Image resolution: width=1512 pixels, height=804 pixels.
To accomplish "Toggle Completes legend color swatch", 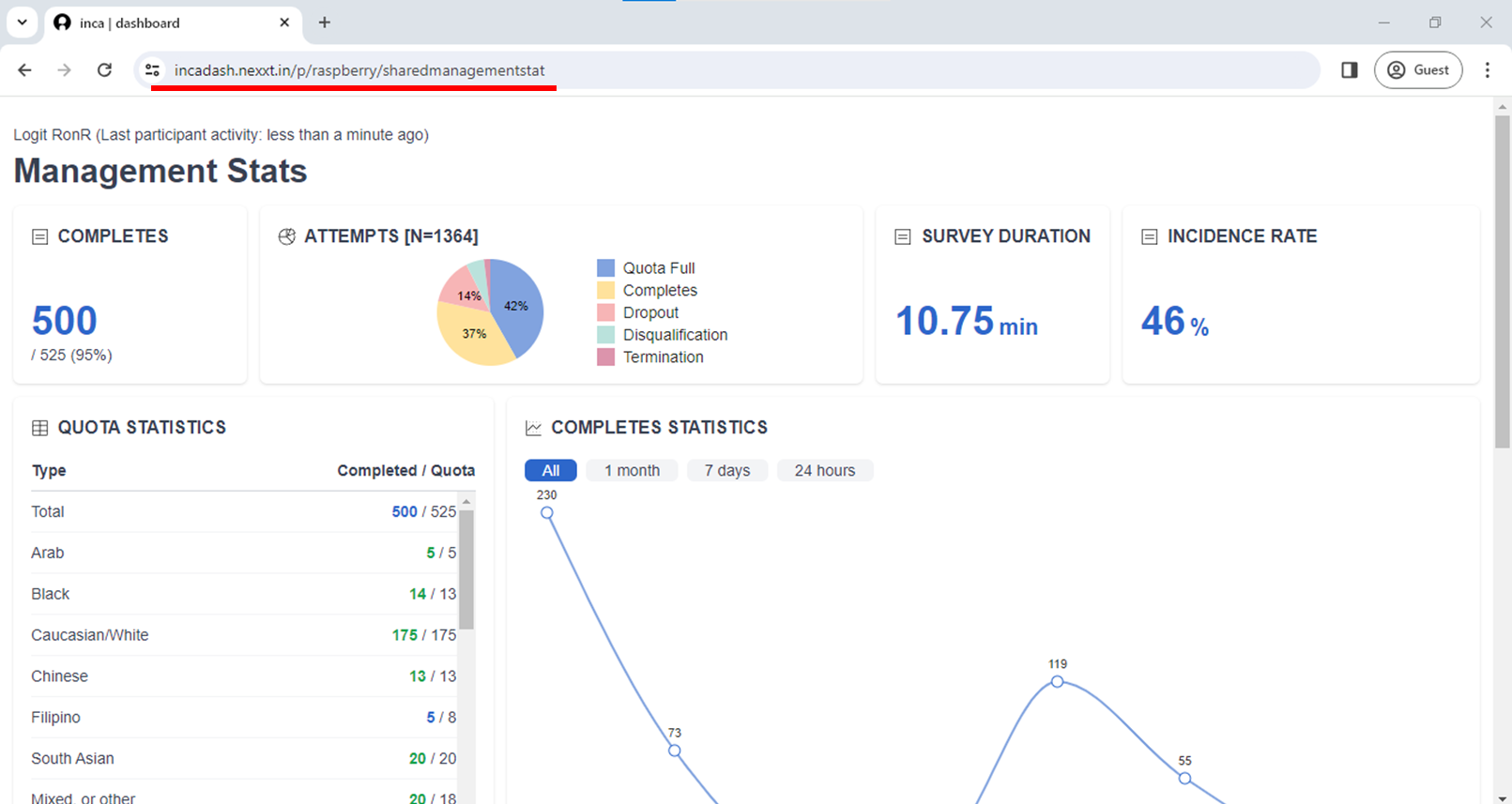I will pyautogui.click(x=606, y=291).
